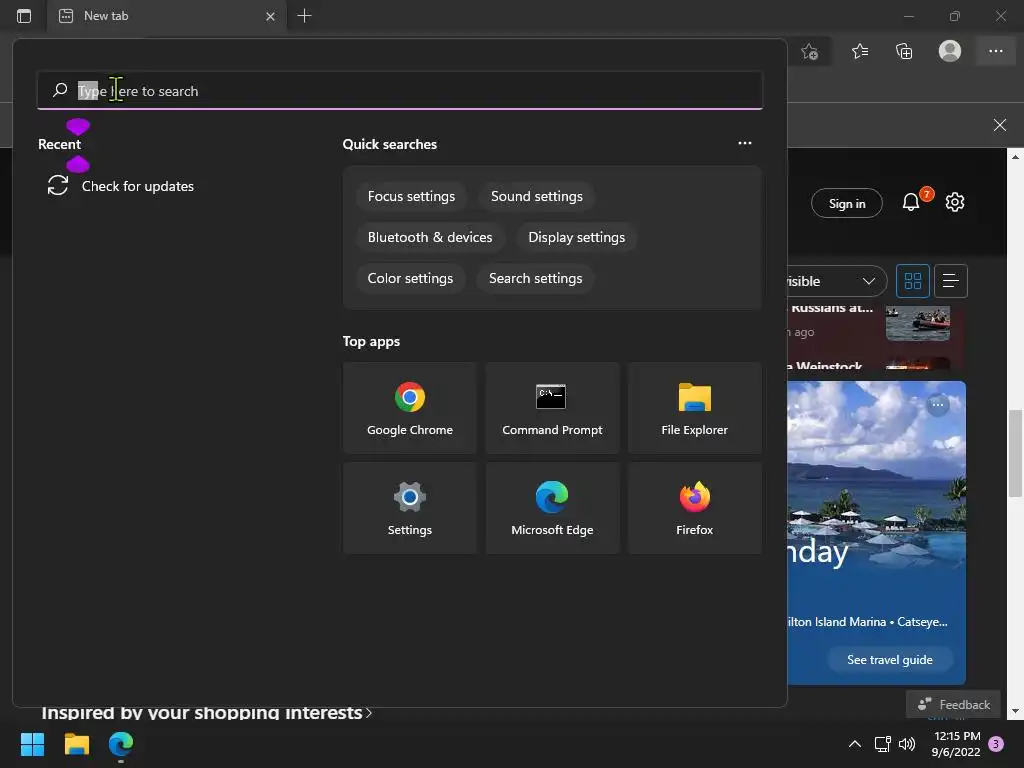Add this page to favorites star

(x=810, y=51)
